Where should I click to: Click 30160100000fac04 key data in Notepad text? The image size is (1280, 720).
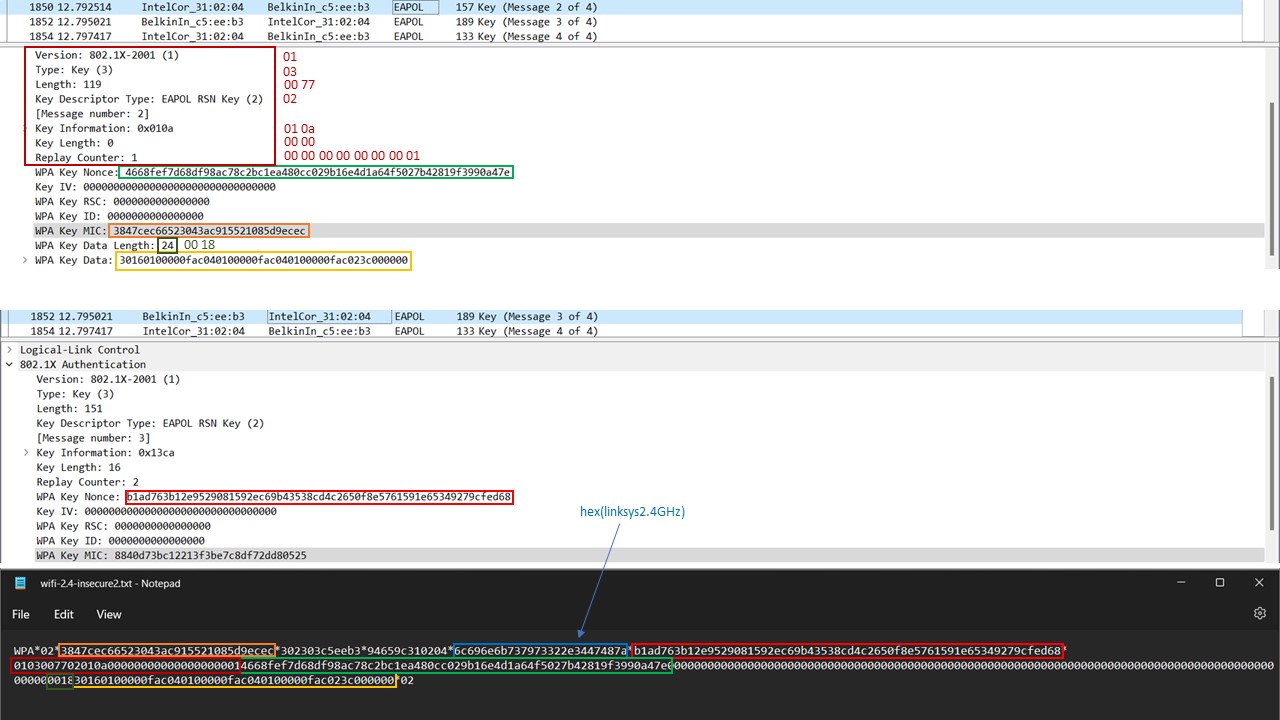click(236, 680)
